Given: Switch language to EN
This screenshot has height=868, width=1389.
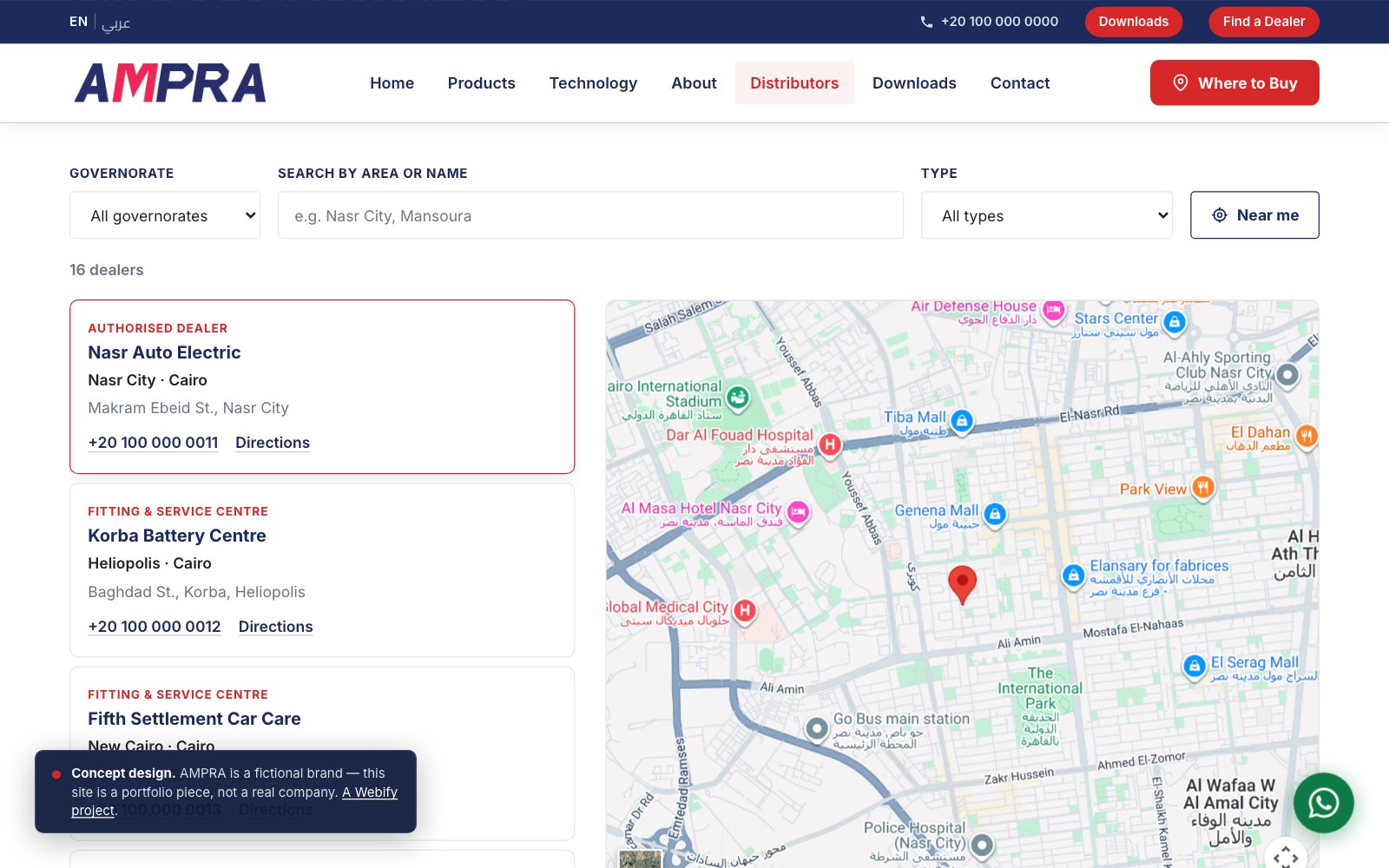Looking at the screenshot, I should point(78,22).
